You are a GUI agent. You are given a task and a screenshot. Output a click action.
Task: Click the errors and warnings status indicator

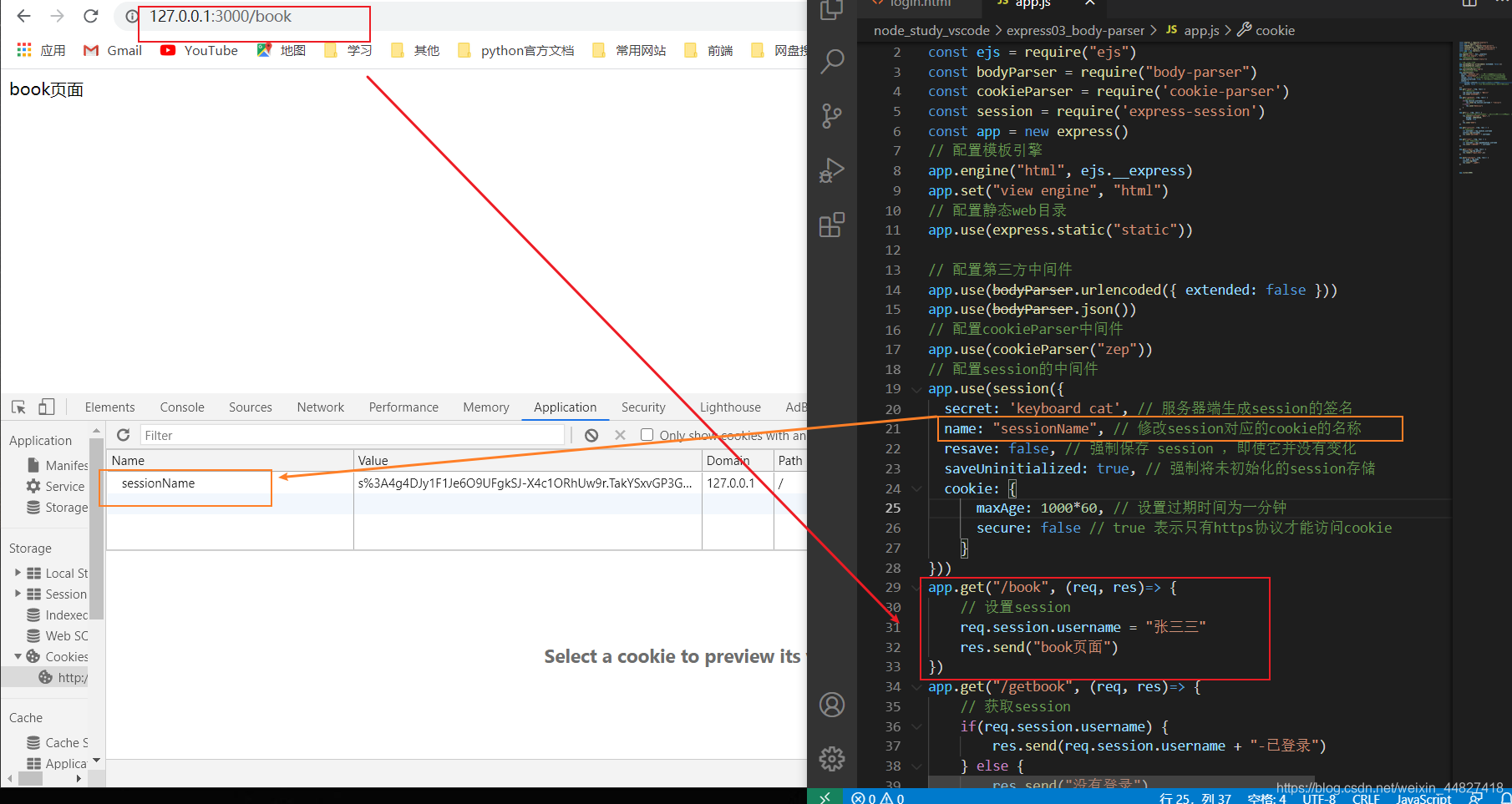coord(878,798)
